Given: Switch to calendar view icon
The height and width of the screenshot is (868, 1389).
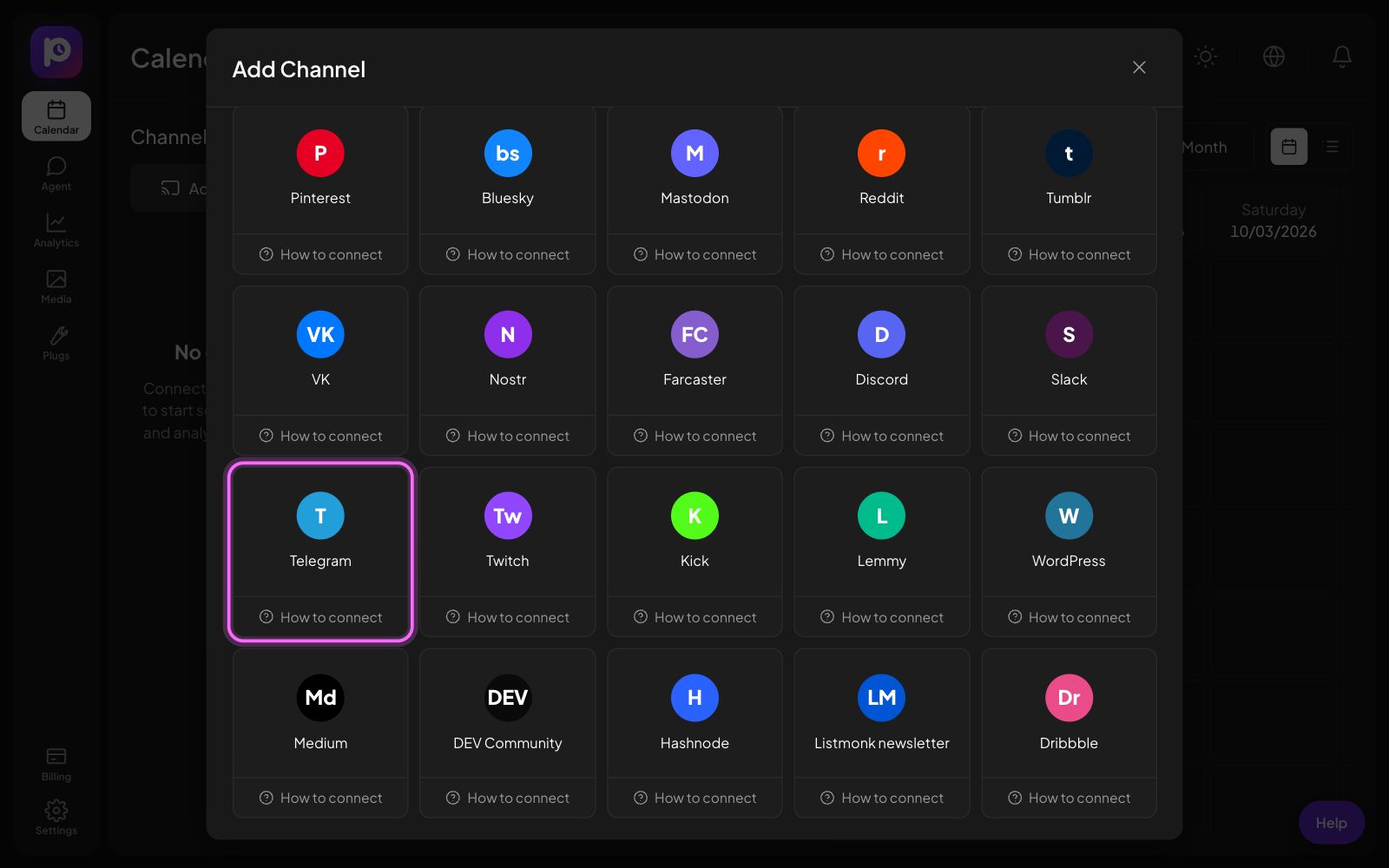Looking at the screenshot, I should coord(1289,147).
